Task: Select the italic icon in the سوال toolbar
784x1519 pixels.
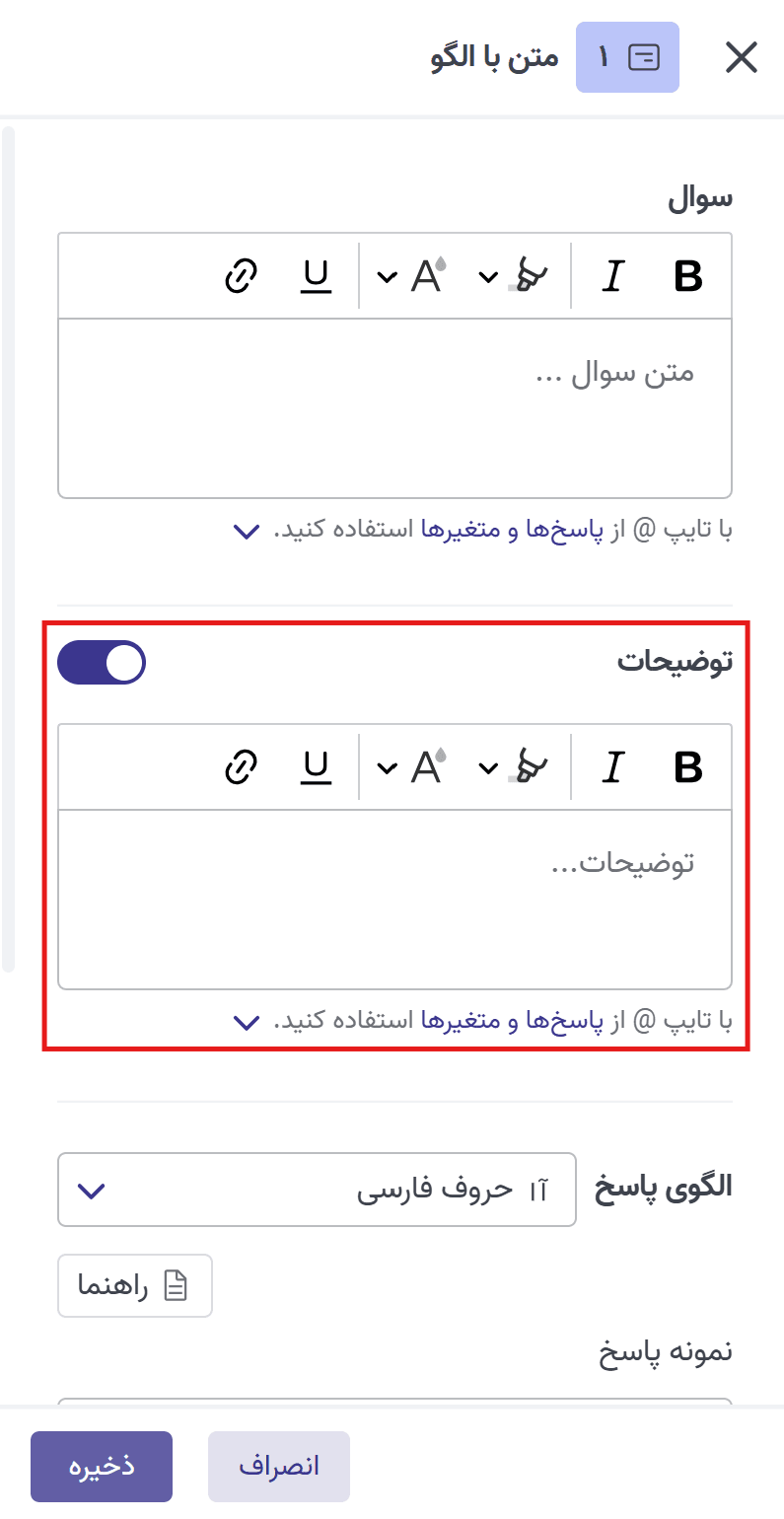Action: (x=612, y=276)
